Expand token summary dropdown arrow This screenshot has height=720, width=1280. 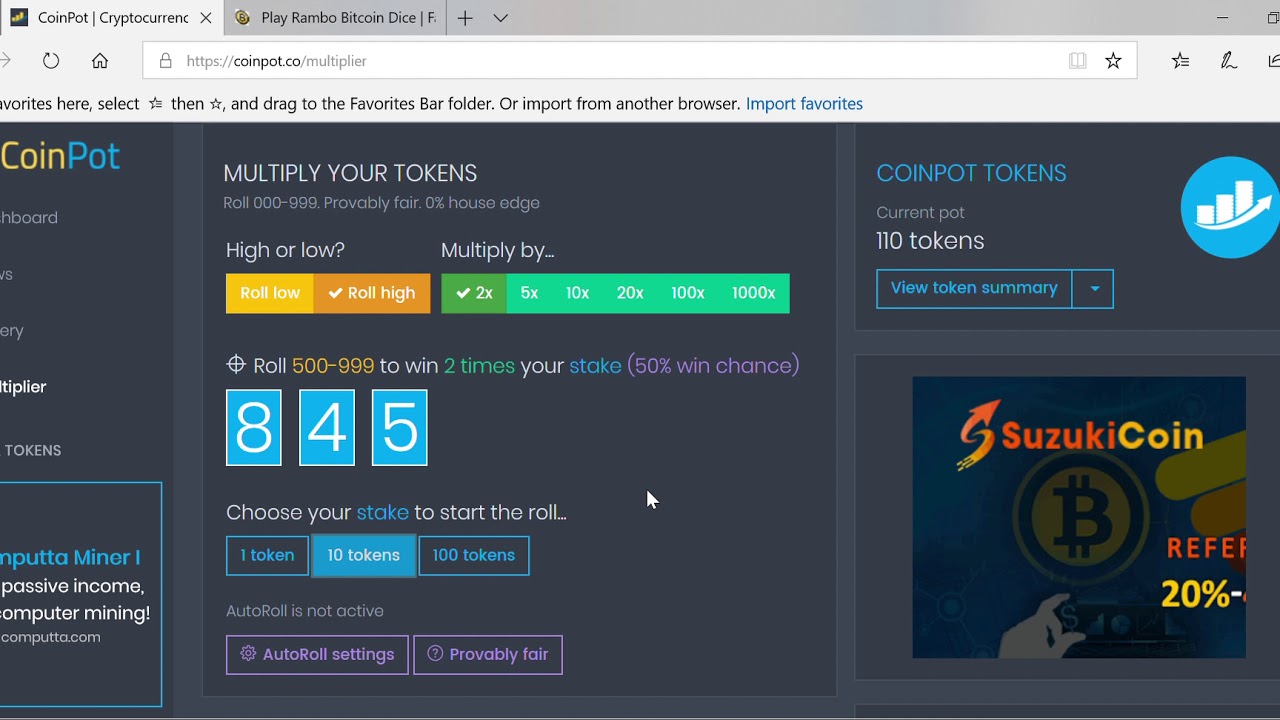coord(1094,289)
